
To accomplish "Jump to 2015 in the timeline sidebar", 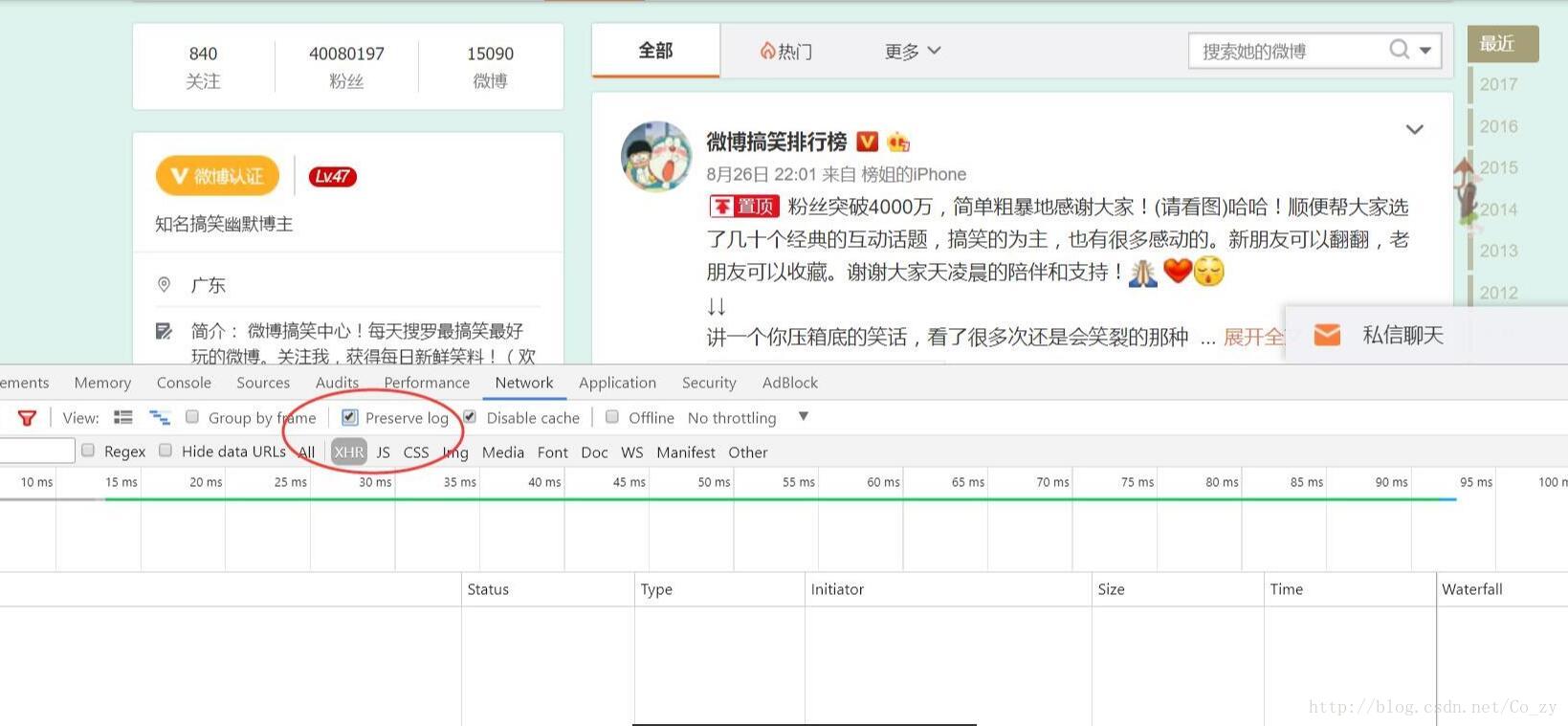I will (x=1498, y=167).
